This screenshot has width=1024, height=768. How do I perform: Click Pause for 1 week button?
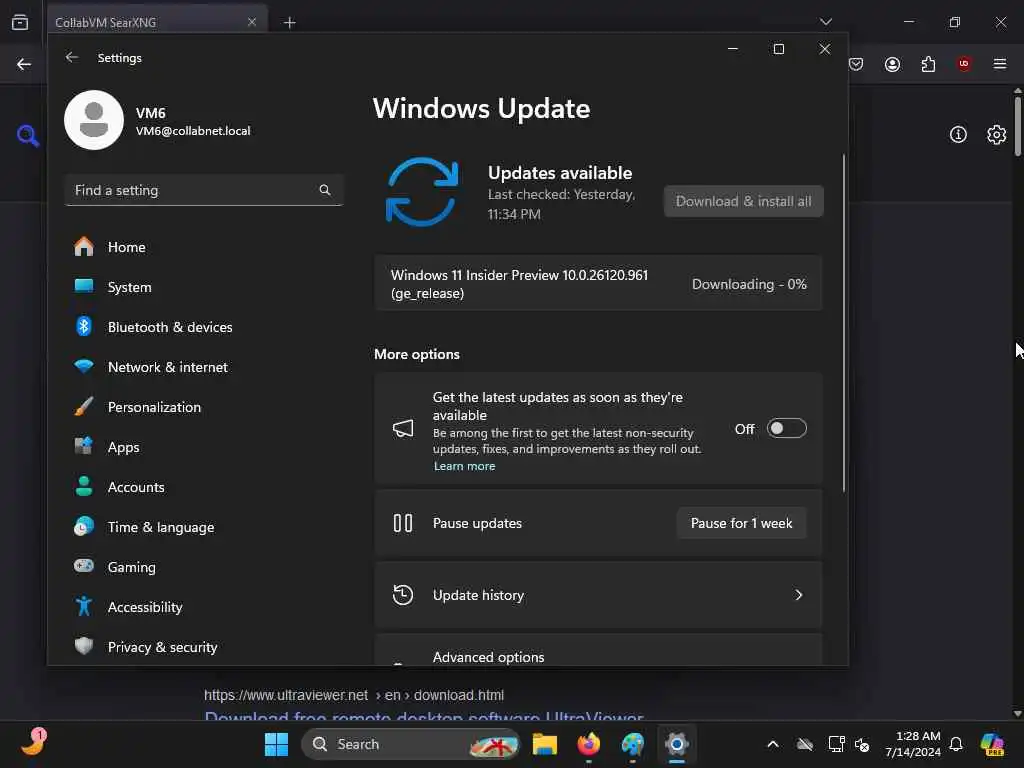click(x=741, y=523)
